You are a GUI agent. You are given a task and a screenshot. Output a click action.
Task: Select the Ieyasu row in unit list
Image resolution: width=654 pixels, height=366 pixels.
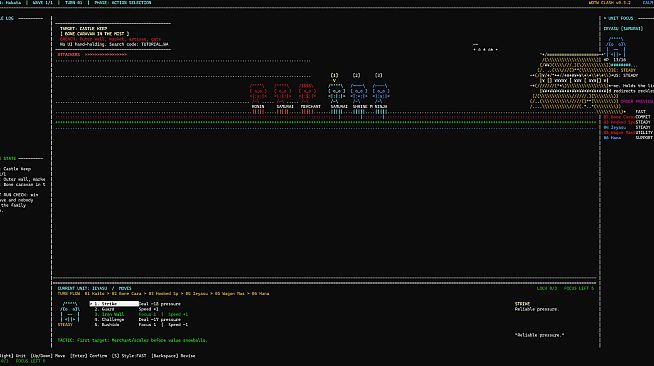pyautogui.click(x=628, y=128)
